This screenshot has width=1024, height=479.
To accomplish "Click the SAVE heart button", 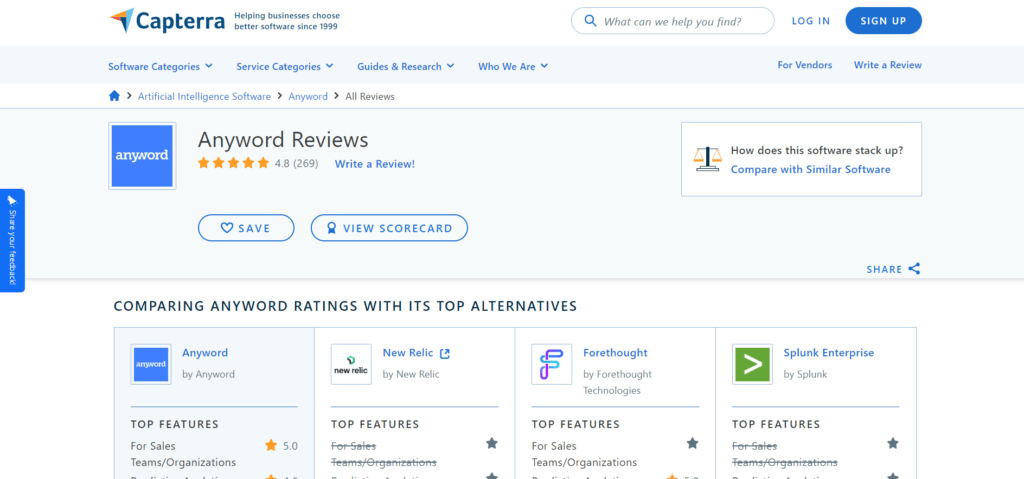I will click(246, 228).
